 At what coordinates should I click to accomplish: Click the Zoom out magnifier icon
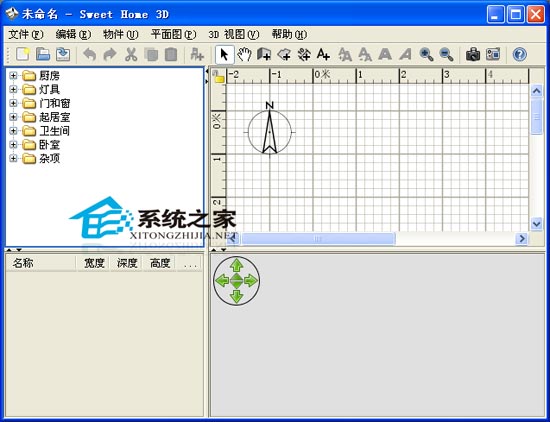[x=447, y=54]
